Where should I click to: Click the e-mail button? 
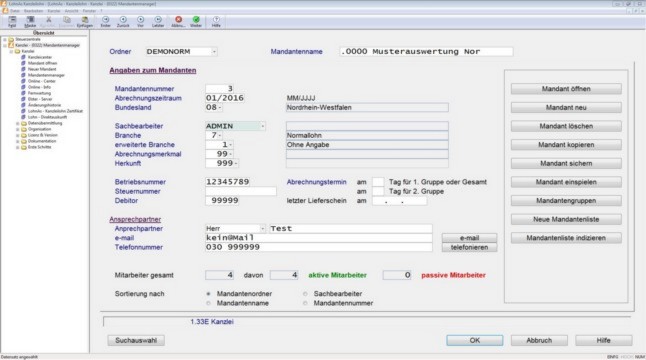tap(469, 238)
